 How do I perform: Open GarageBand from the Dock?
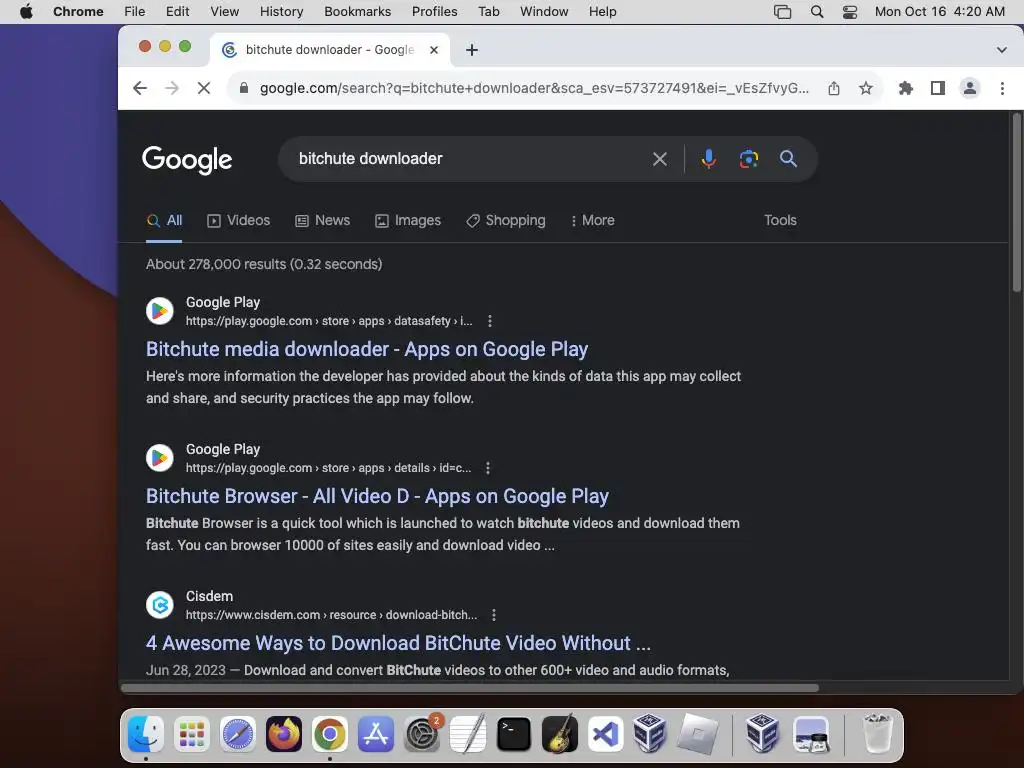(x=560, y=734)
